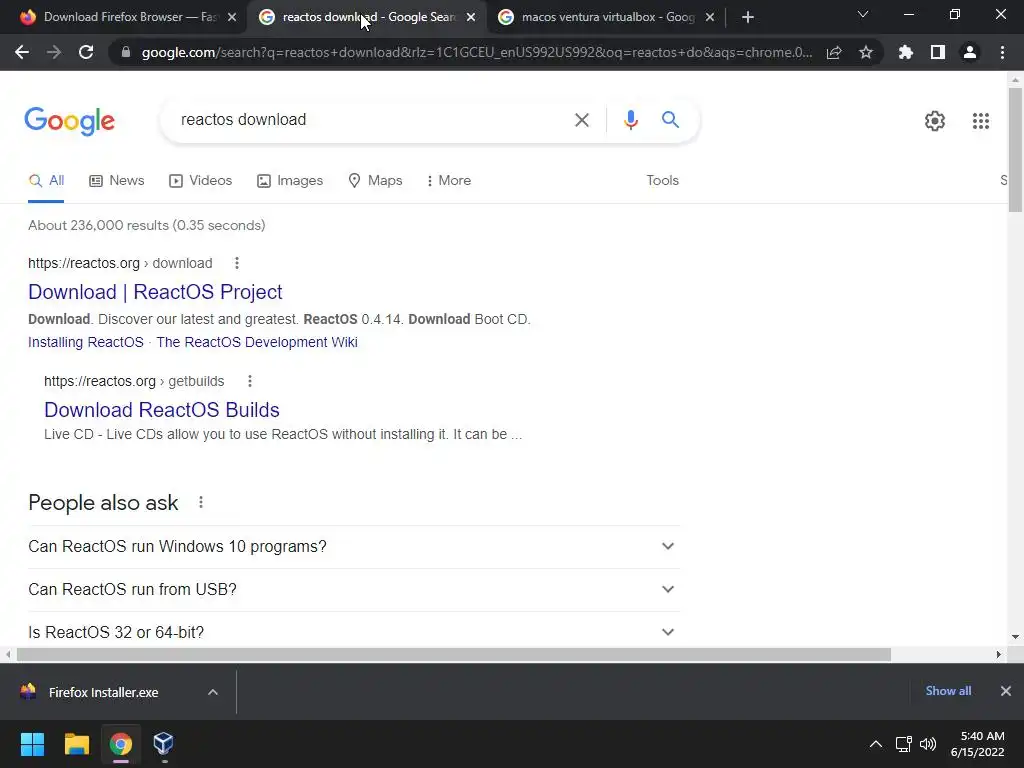Open the Chrome three-dot menu
The width and height of the screenshot is (1024, 768).
1002,52
